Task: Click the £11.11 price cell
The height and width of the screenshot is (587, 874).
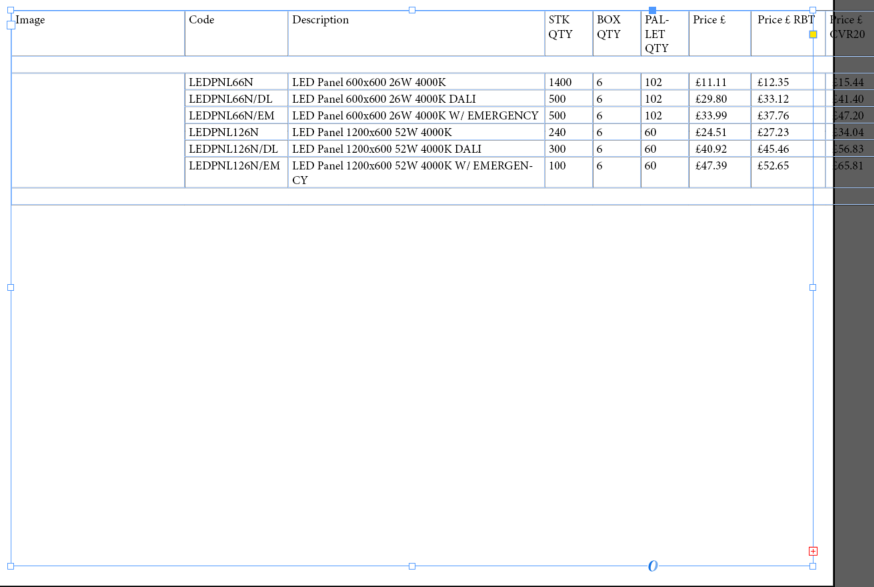Action: [720, 82]
